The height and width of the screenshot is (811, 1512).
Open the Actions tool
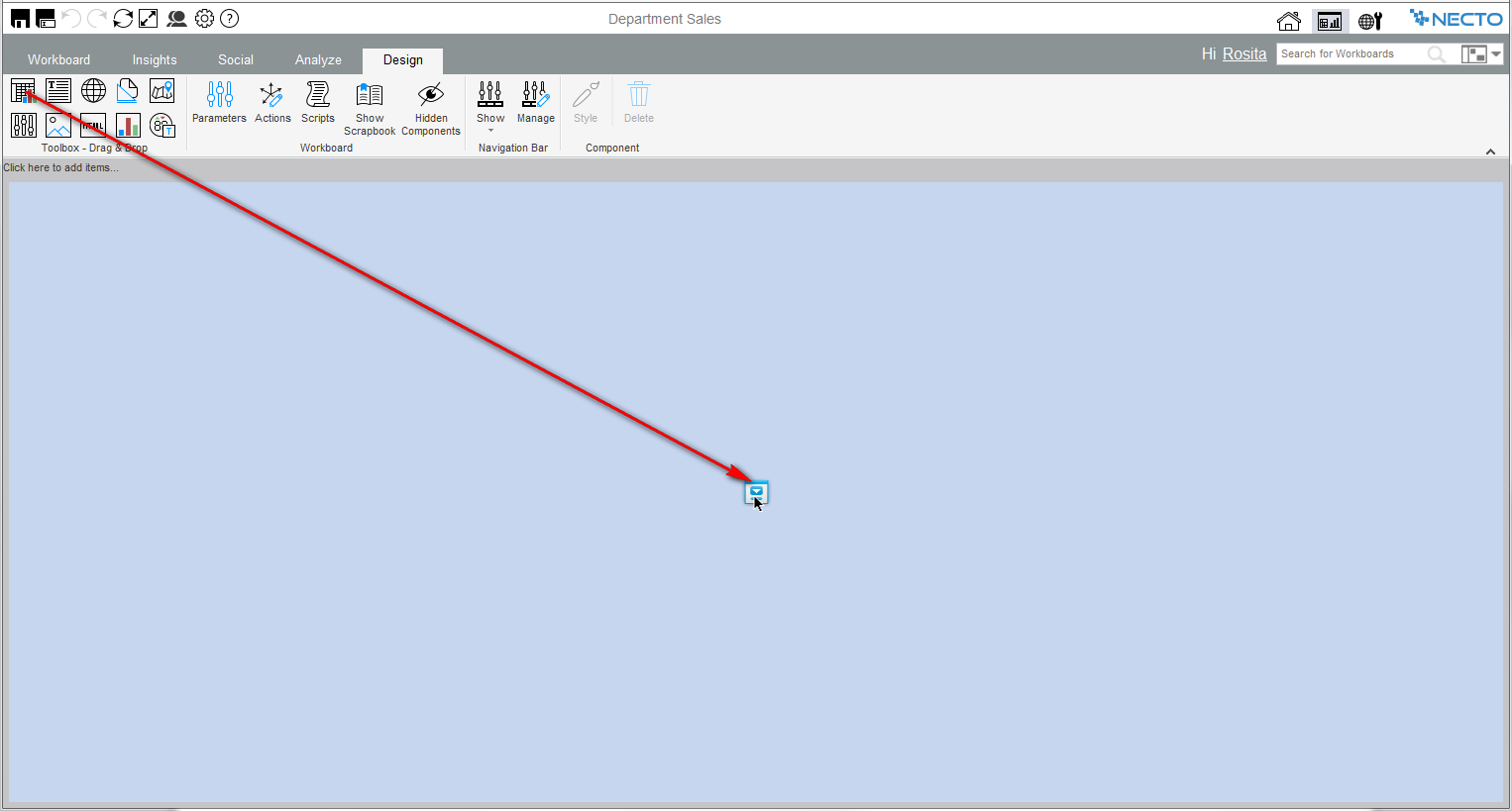coord(272,103)
